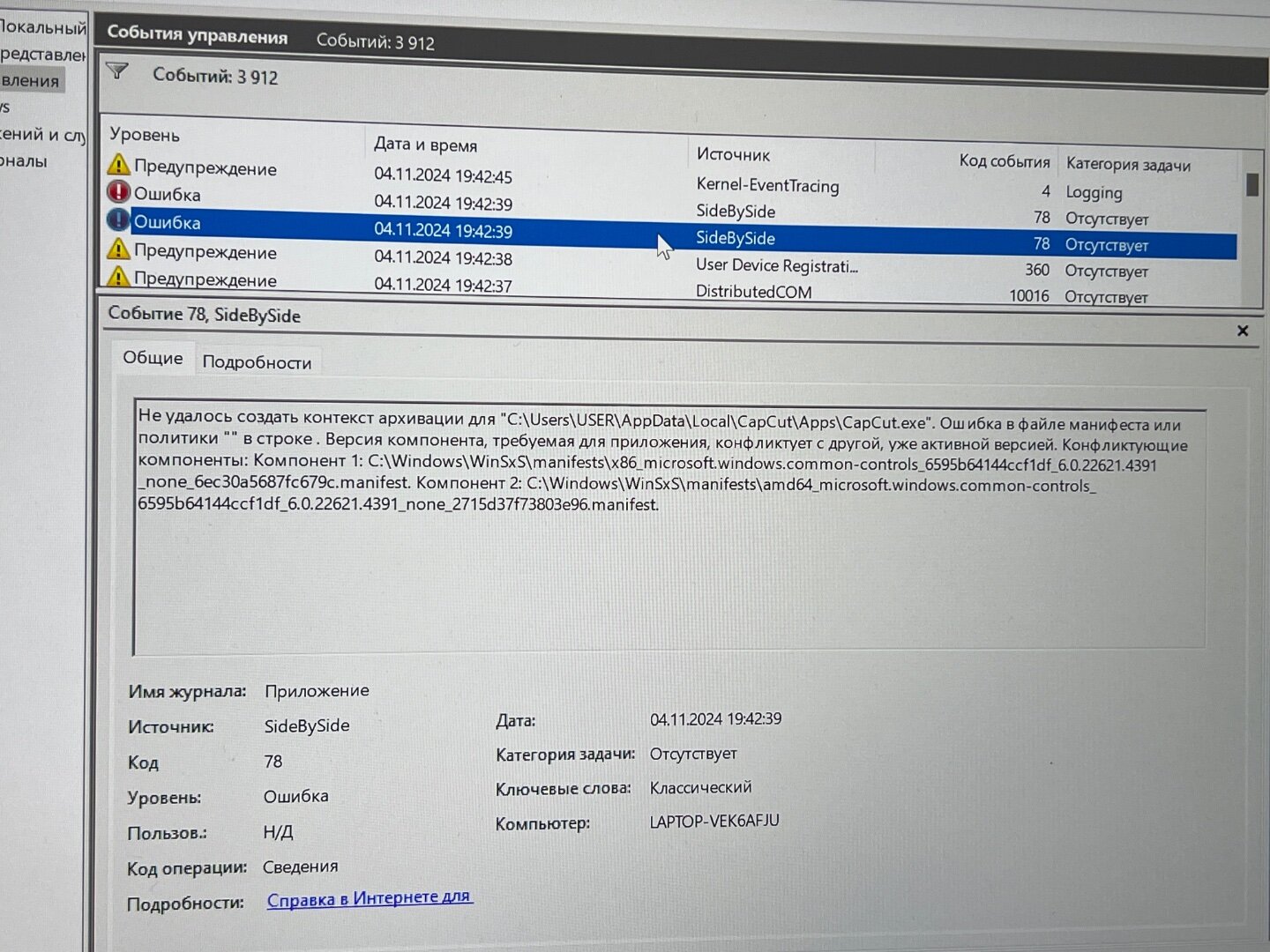This screenshot has width=1270, height=952.
Task: Click the Сведения operation code value
Action: (x=300, y=866)
